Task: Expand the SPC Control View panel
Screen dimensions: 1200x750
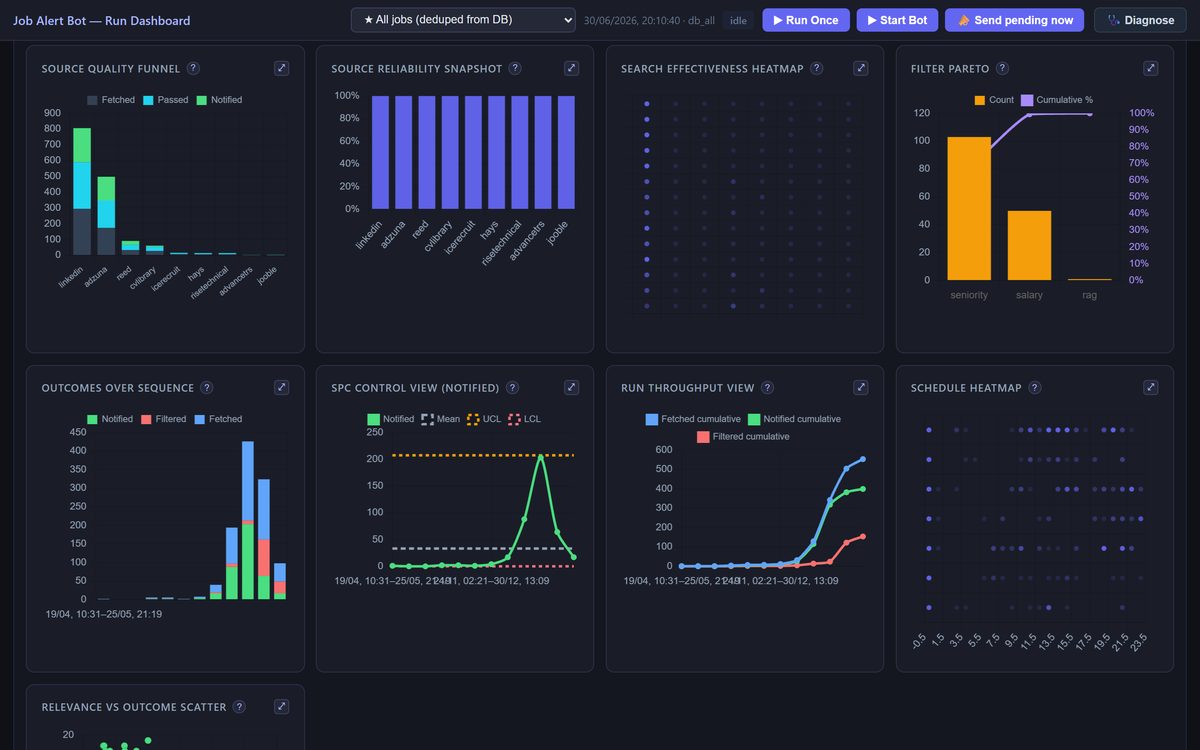Action: coord(572,388)
